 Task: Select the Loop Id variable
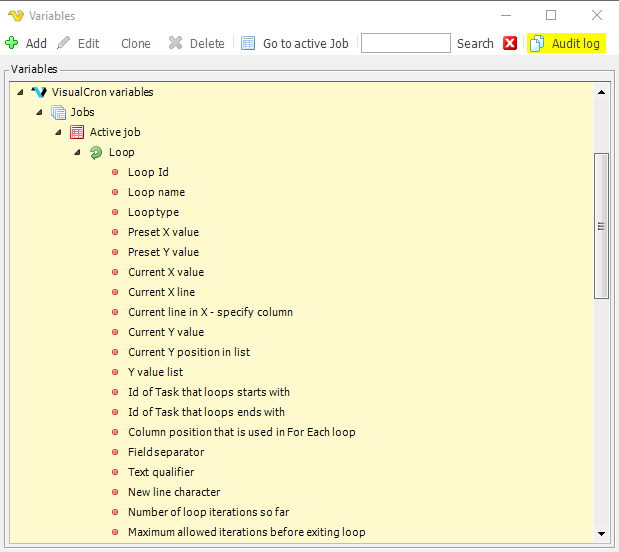(x=148, y=172)
